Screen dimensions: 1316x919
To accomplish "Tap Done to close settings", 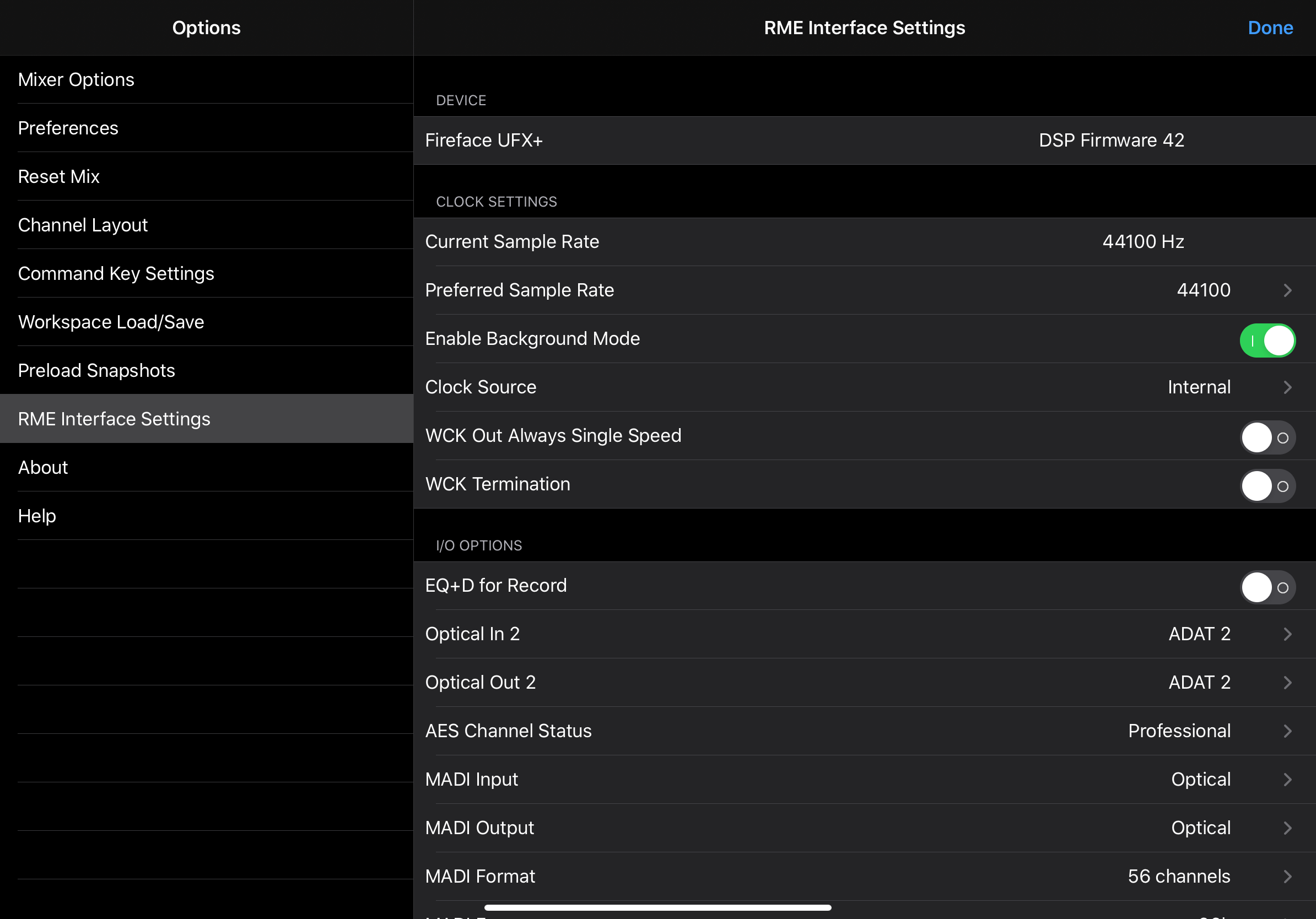I will coord(1270,28).
